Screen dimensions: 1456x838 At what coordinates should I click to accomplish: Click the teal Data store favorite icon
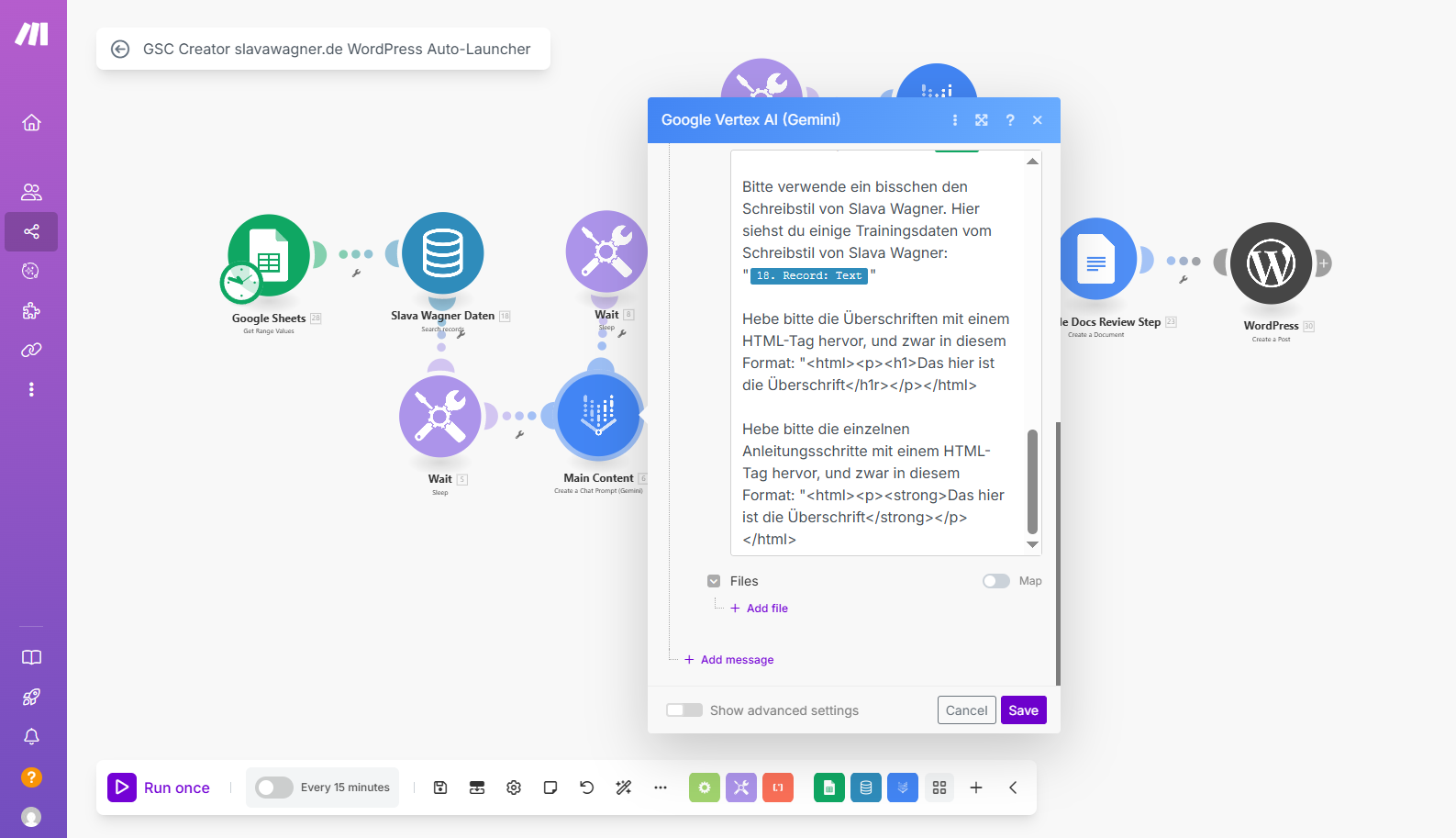point(866,788)
